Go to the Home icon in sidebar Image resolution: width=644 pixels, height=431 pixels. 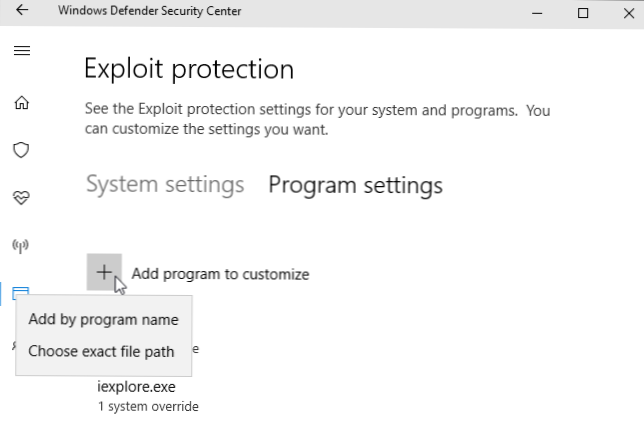click(22, 102)
